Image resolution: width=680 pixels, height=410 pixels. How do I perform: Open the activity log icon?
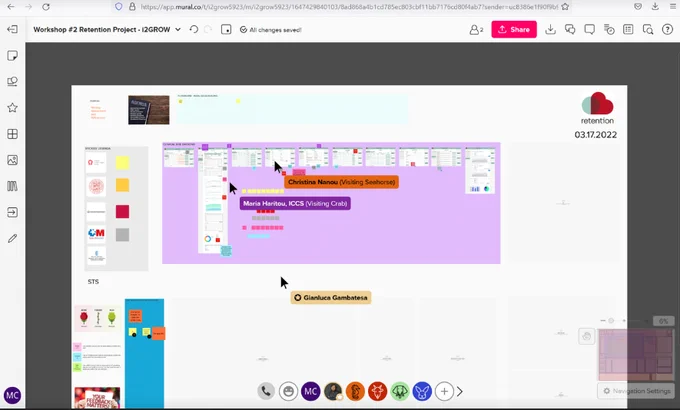point(609,30)
